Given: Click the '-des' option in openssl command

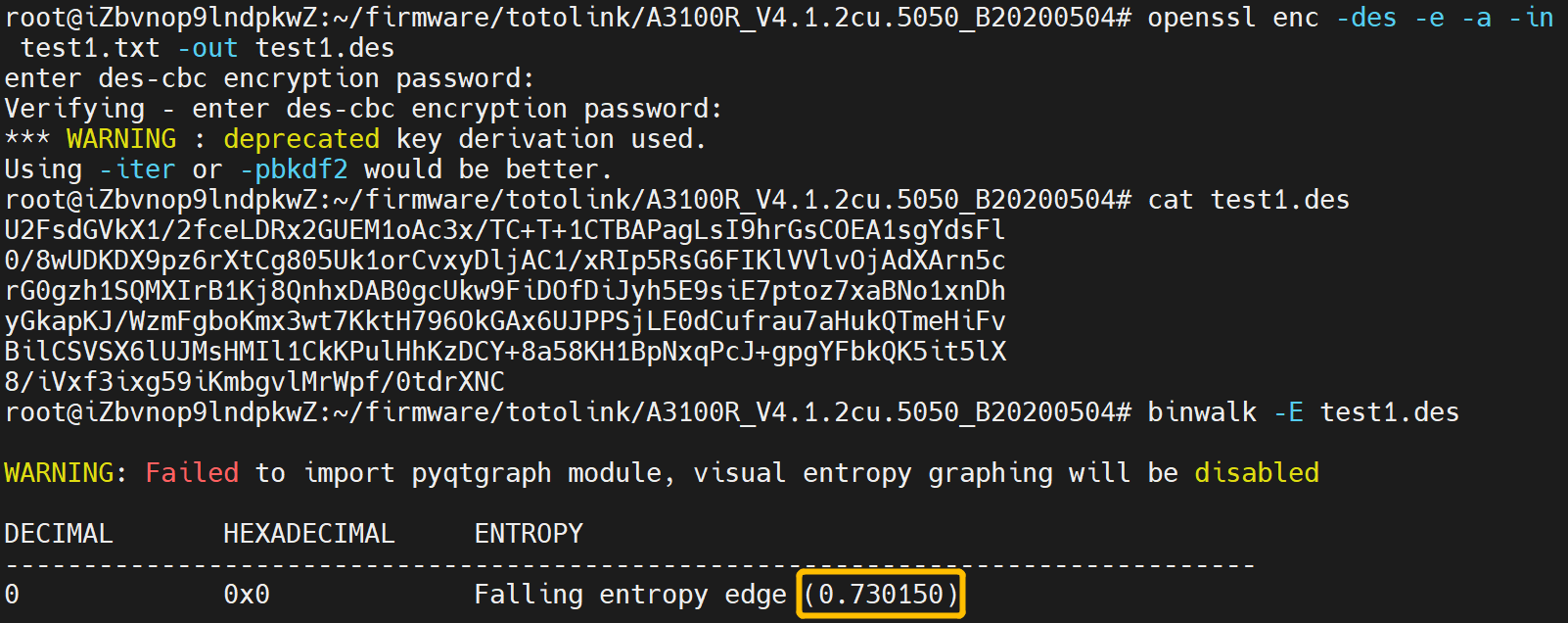Looking at the screenshot, I should coord(1366,18).
